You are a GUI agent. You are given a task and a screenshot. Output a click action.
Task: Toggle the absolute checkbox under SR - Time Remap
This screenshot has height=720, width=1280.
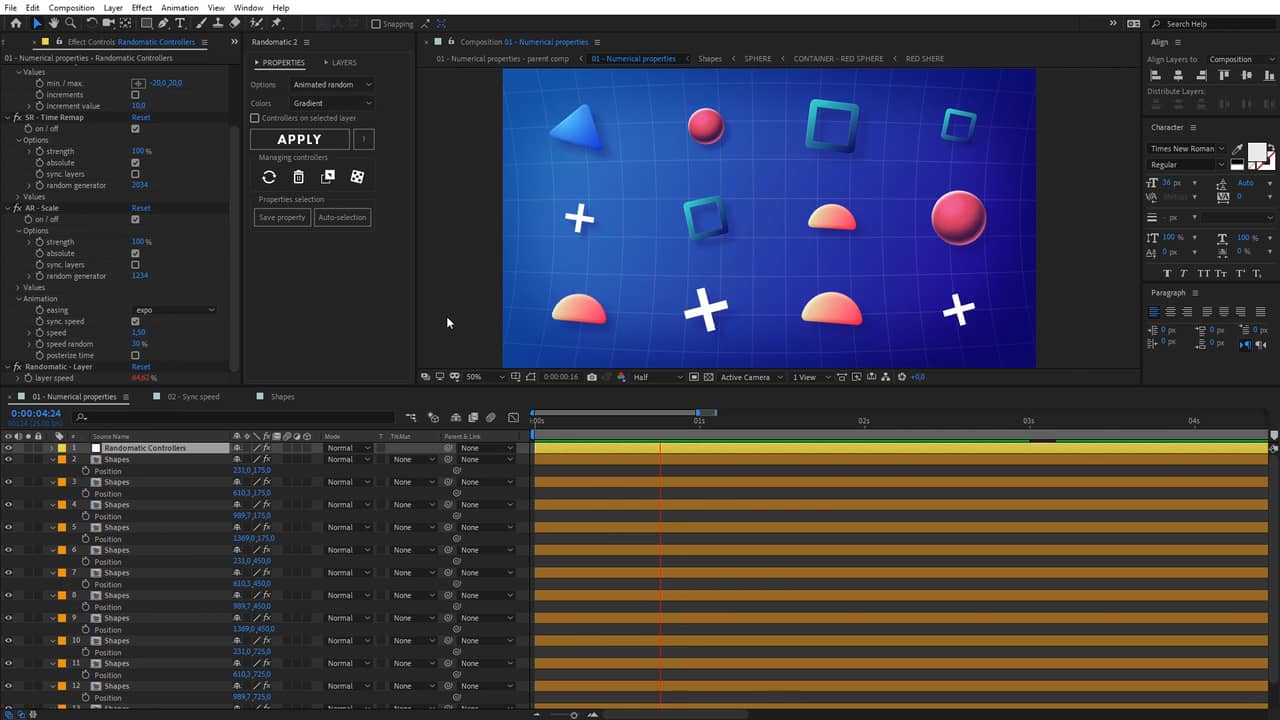coord(136,162)
